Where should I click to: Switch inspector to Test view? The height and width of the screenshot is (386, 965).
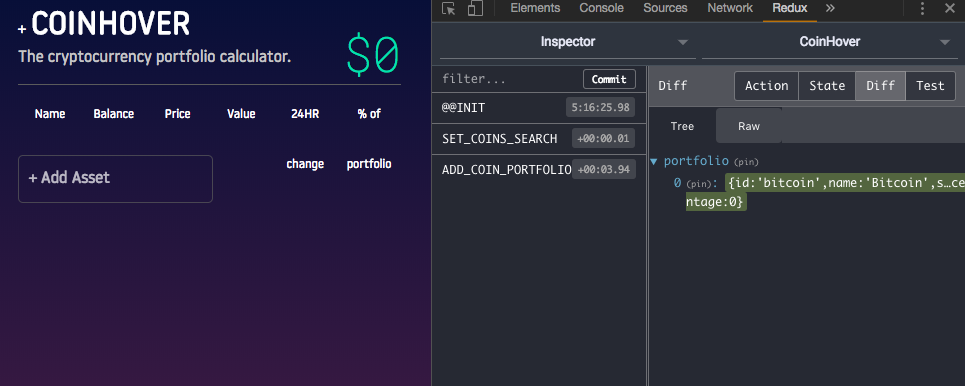930,86
